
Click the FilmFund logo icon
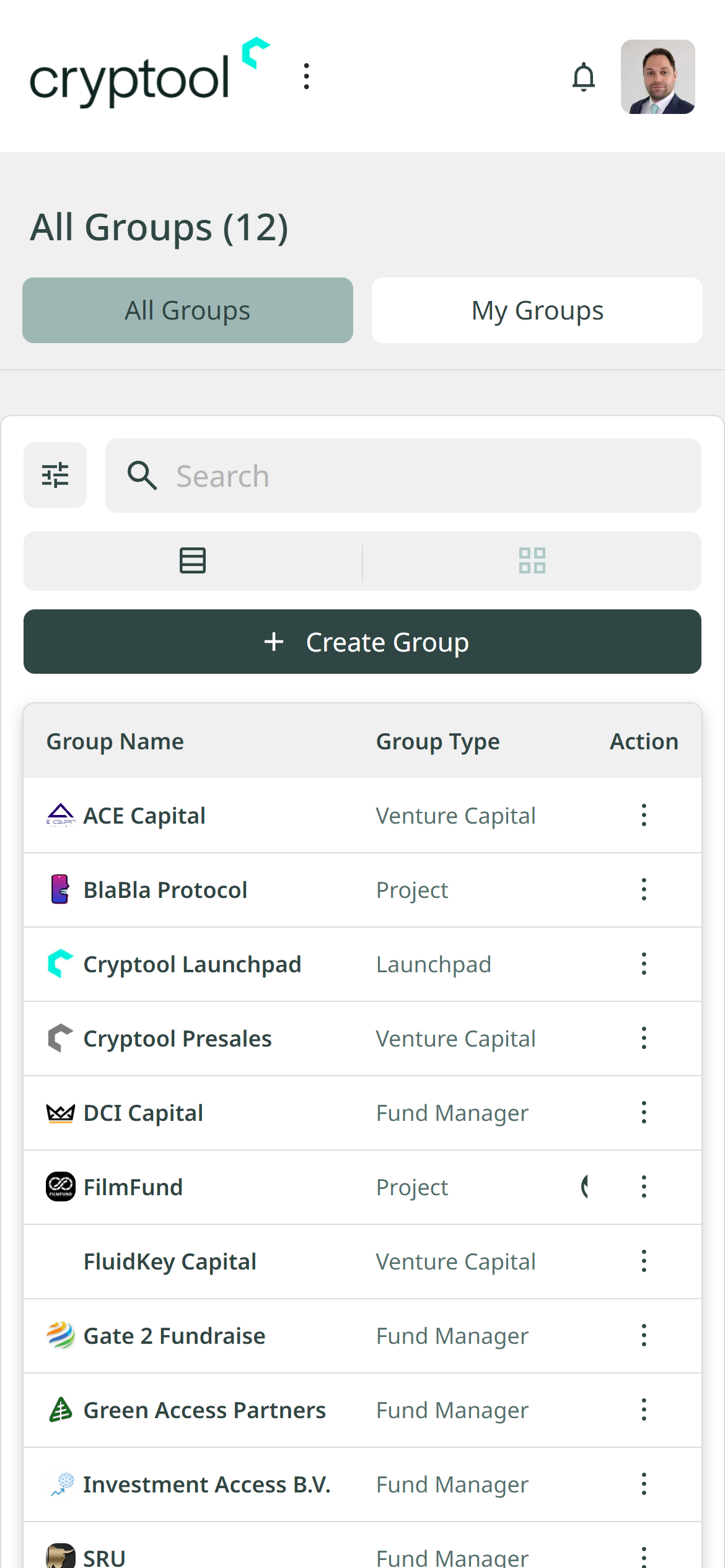coord(61,1187)
